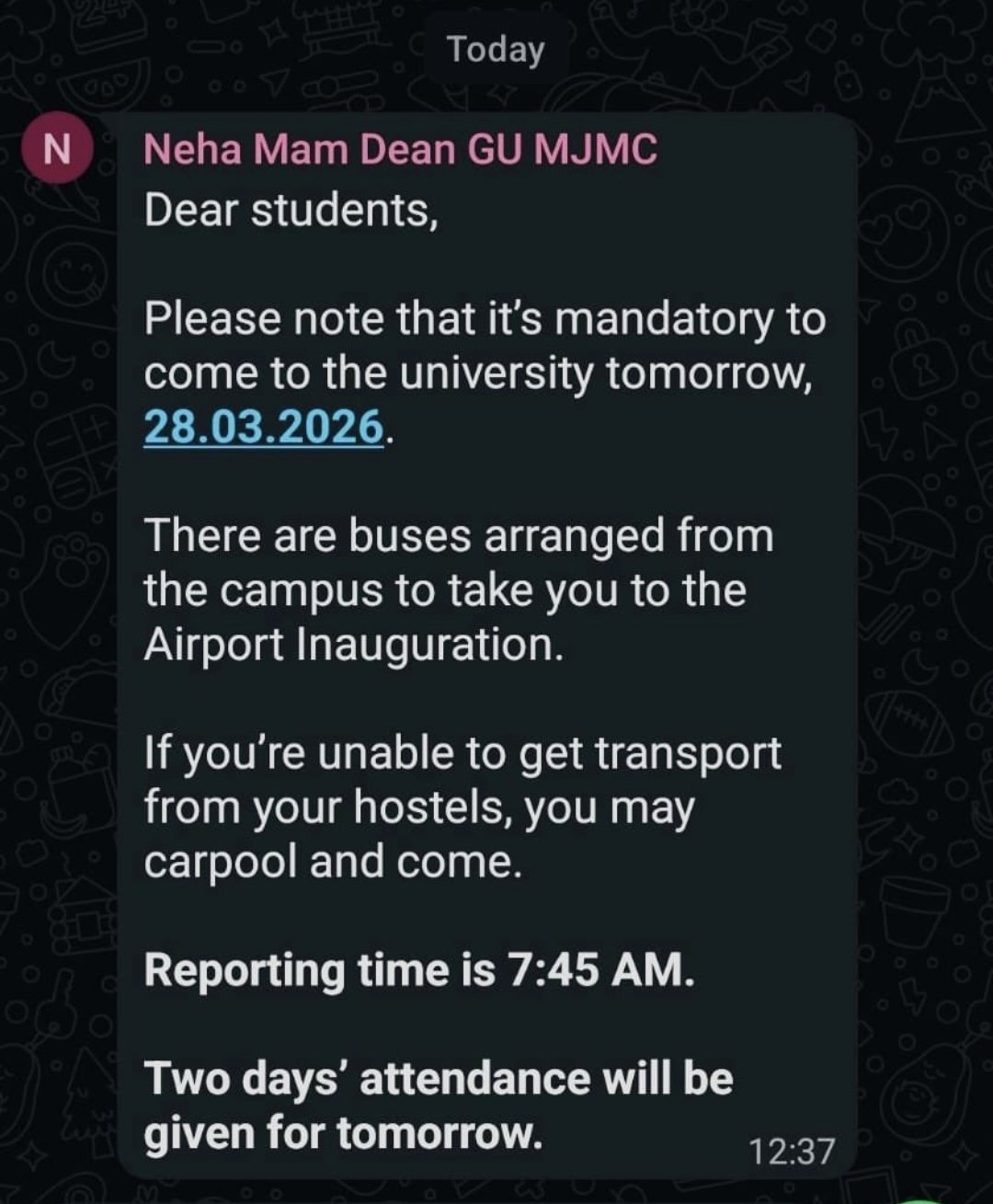993x1204 pixels.
Task: Click the 28.03.2026 date link
Action: pos(263,427)
